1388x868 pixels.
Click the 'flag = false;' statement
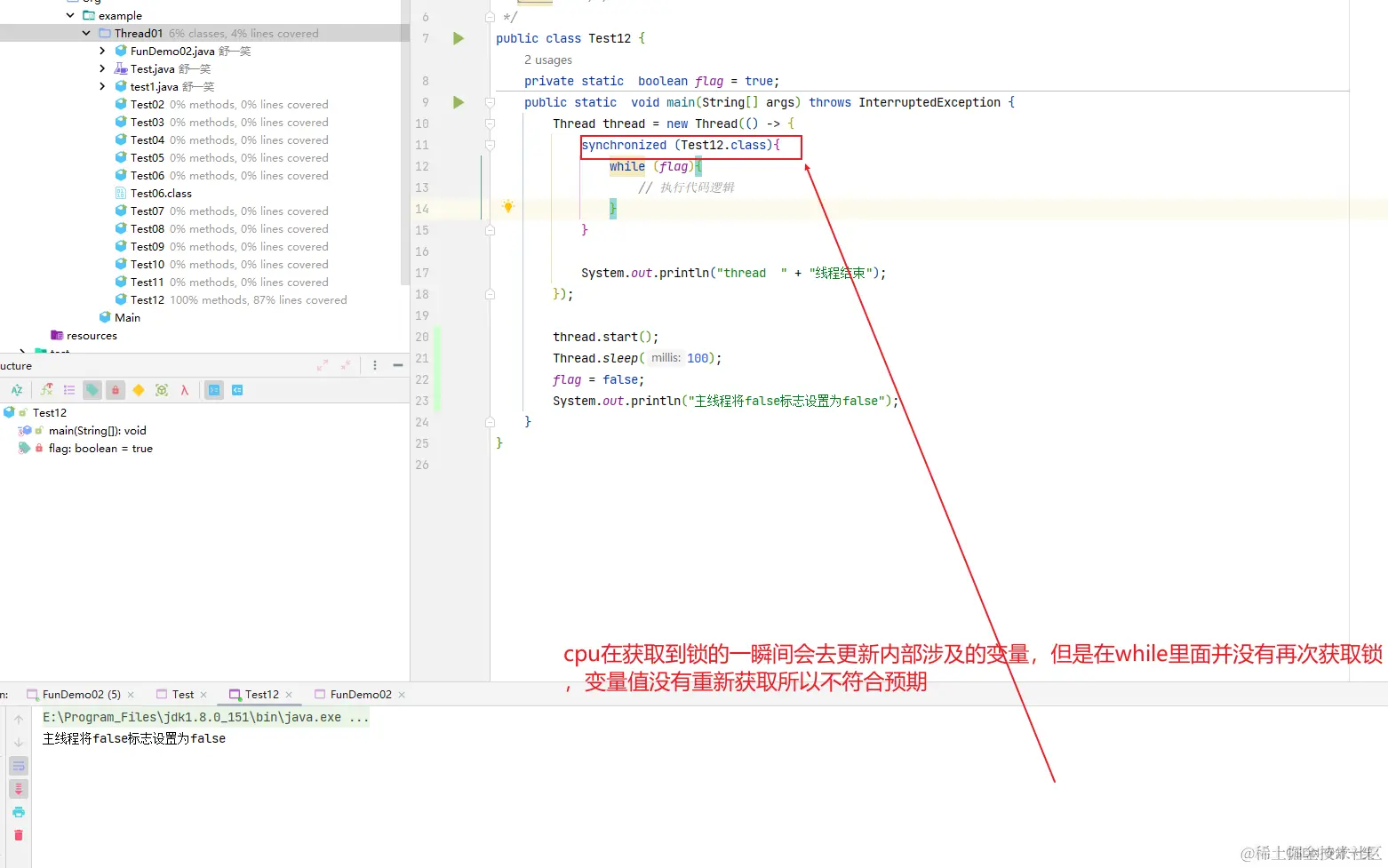(598, 379)
